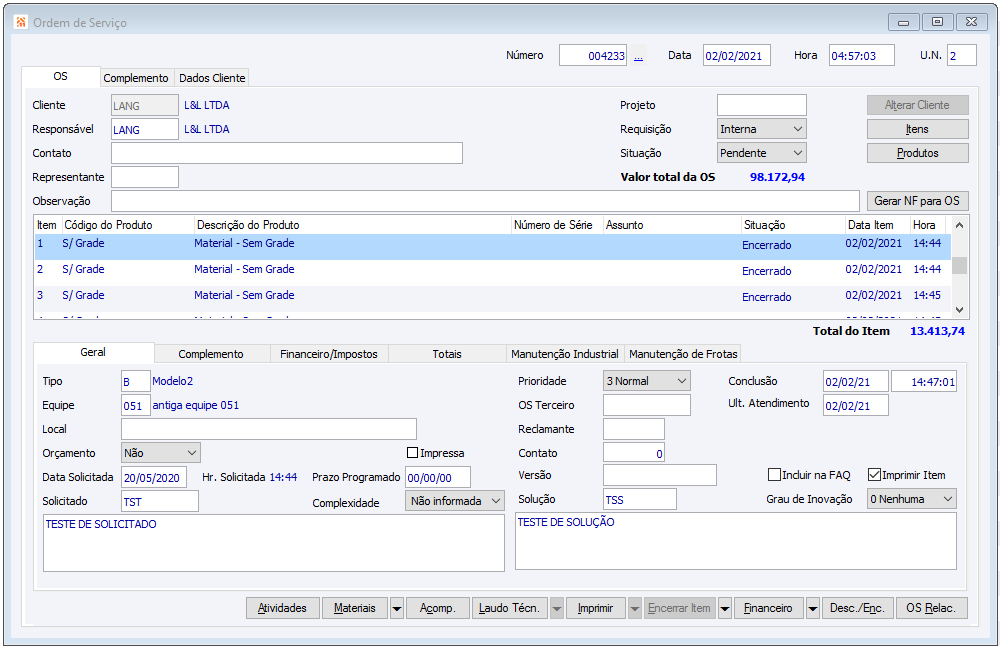Click the arrow right of Laudo Técn. button
The width and height of the screenshot is (1000, 646).
point(557,608)
